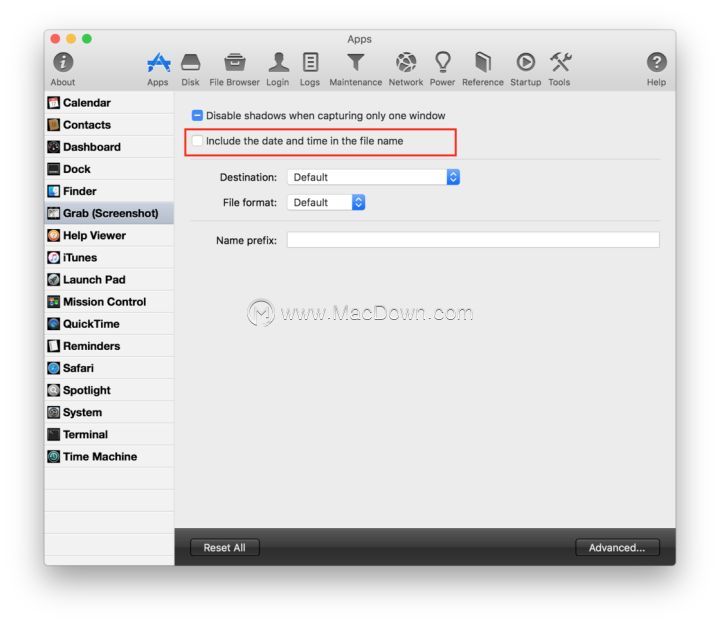Click the Help question mark icon
The image size is (720, 624).
pyautogui.click(x=657, y=62)
